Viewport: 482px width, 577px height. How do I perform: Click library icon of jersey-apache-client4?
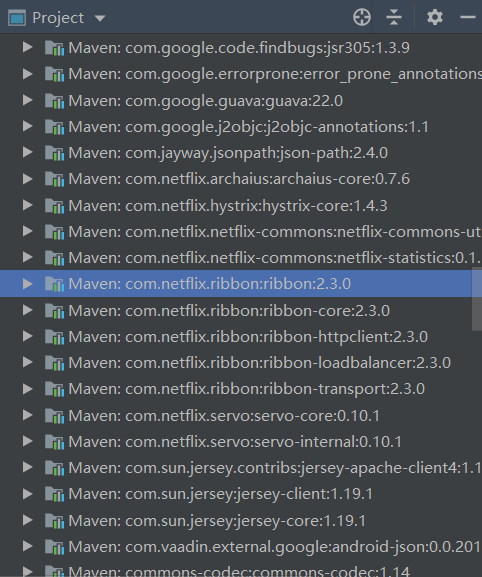pyautogui.click(x=54, y=468)
